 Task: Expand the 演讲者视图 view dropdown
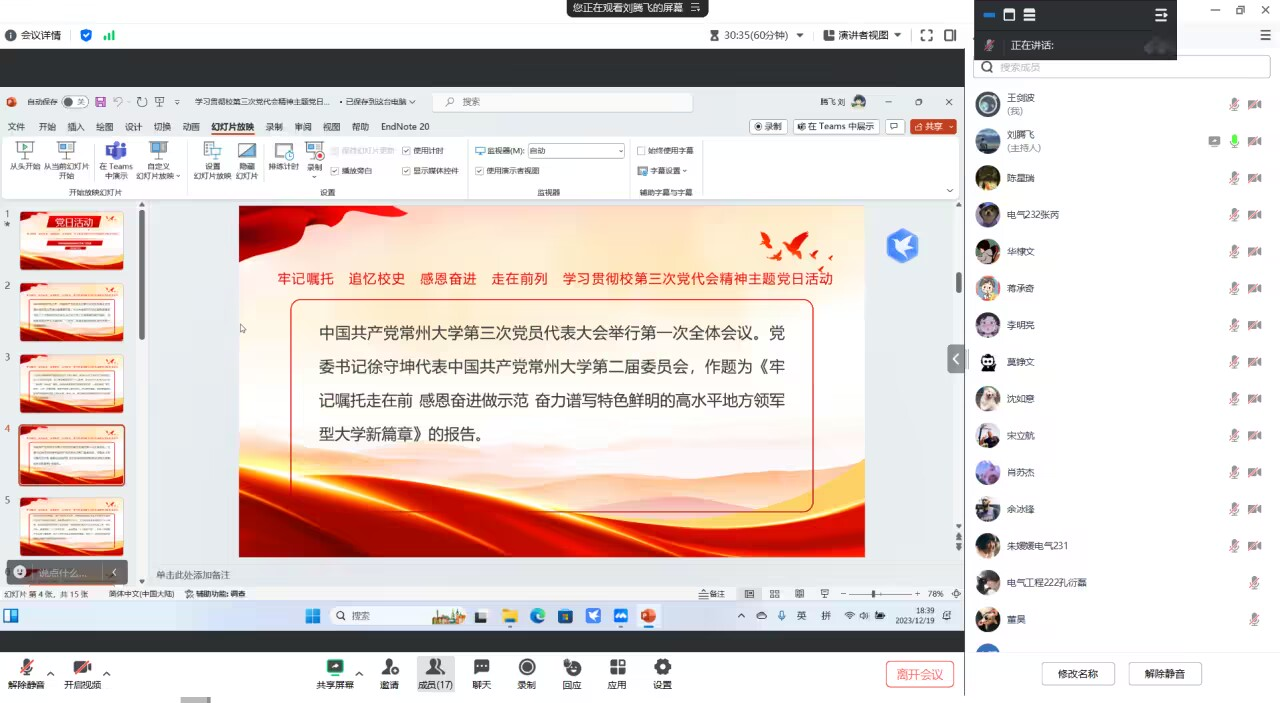click(862, 35)
